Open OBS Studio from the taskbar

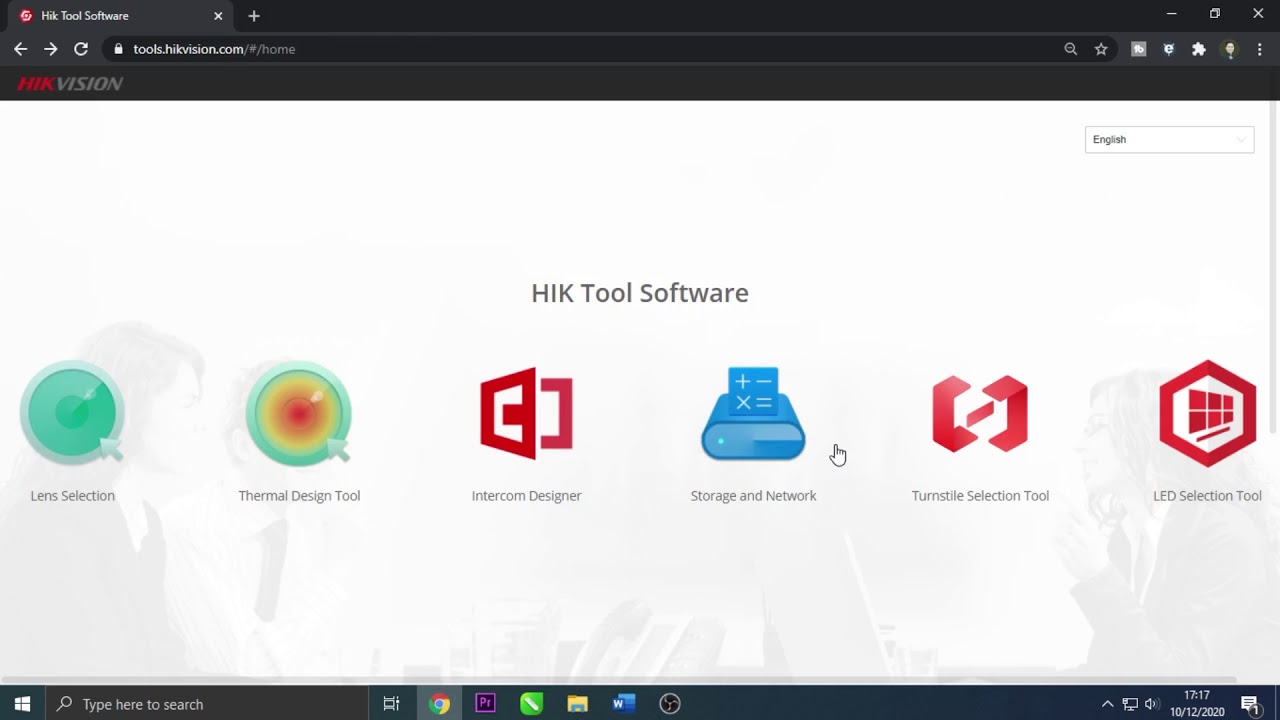(670, 704)
